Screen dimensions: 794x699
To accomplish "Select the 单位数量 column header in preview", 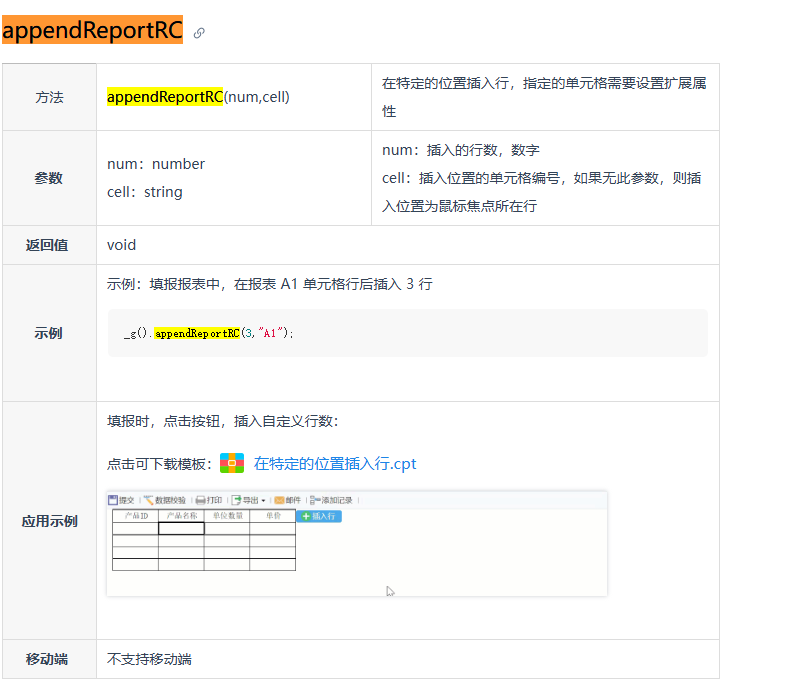I will tap(227, 516).
